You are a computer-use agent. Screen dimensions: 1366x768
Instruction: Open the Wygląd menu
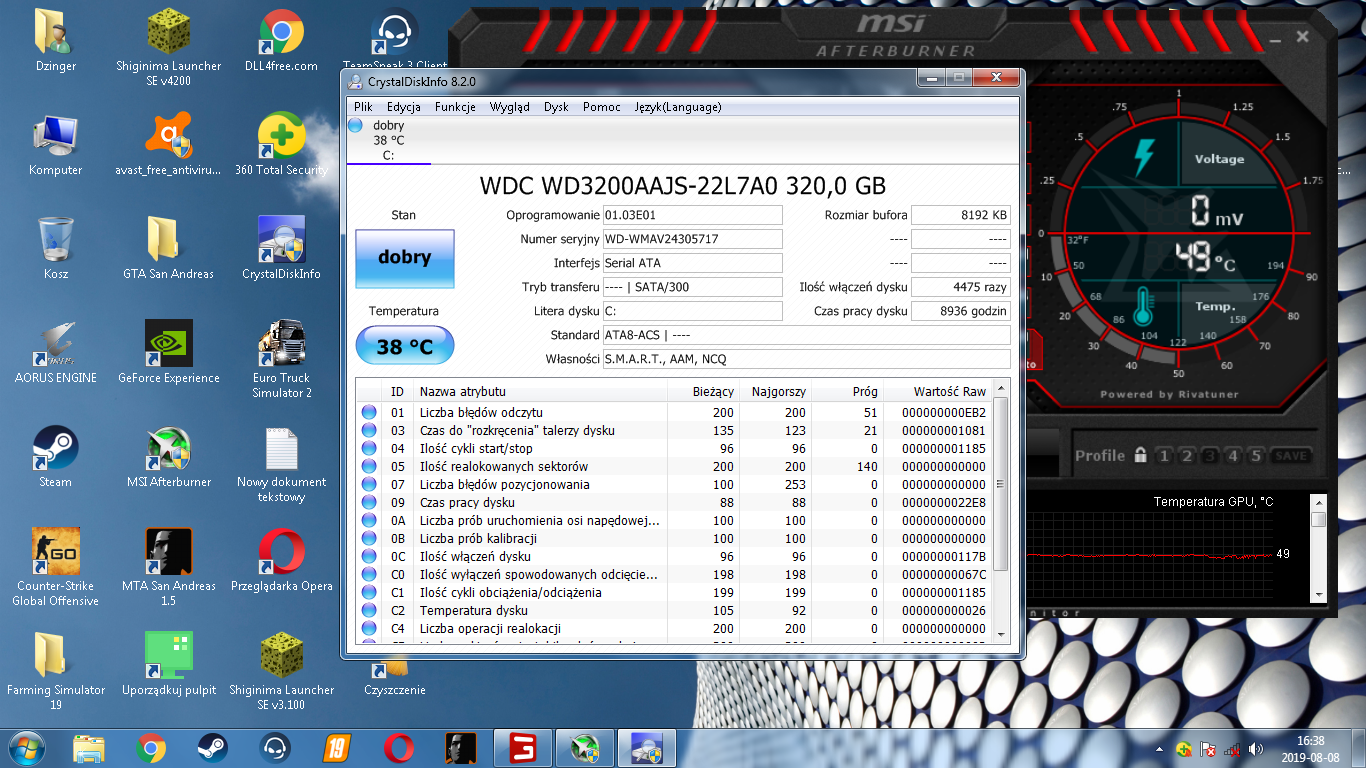(x=510, y=107)
